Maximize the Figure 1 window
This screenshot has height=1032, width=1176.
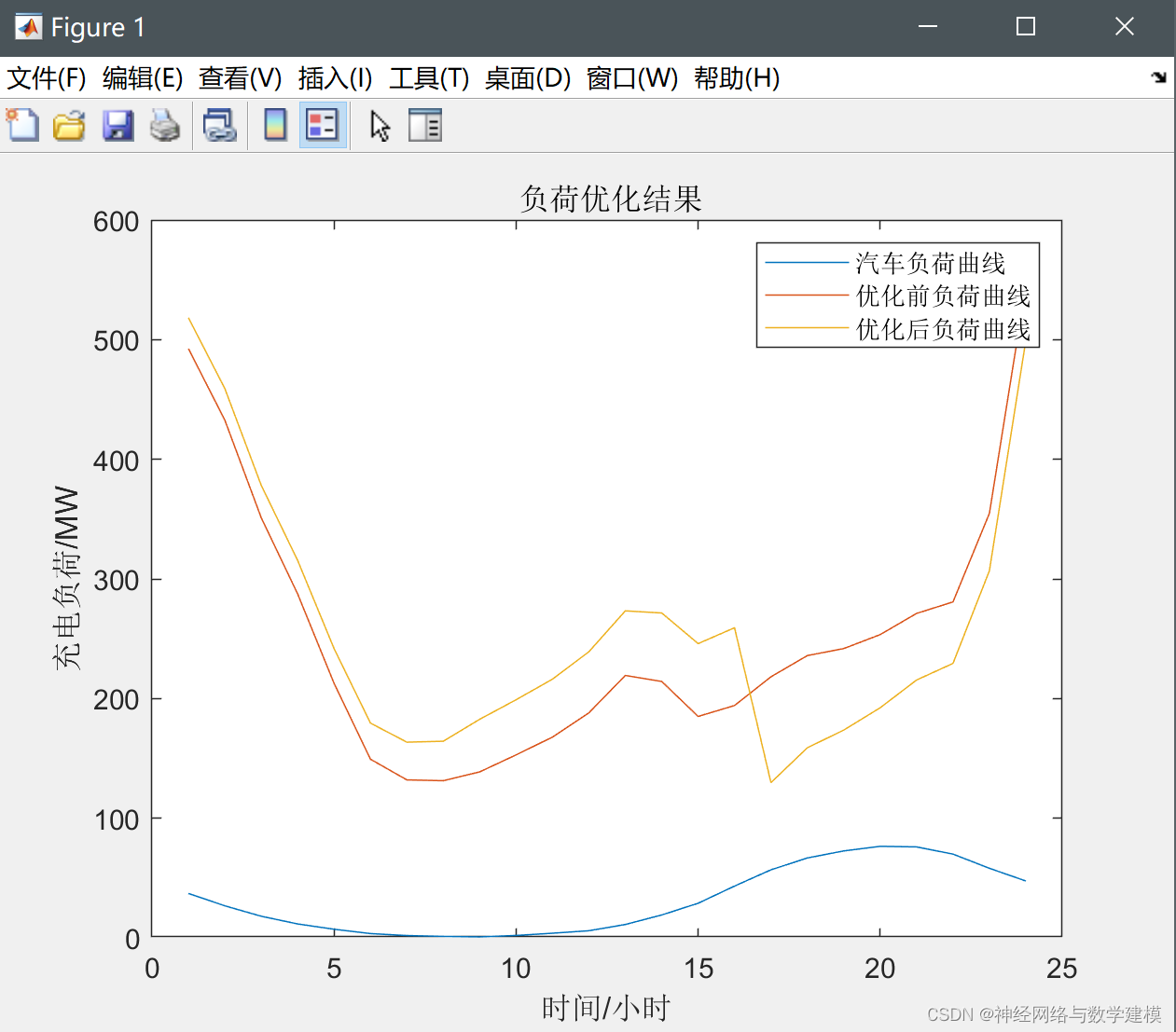coord(1026,27)
